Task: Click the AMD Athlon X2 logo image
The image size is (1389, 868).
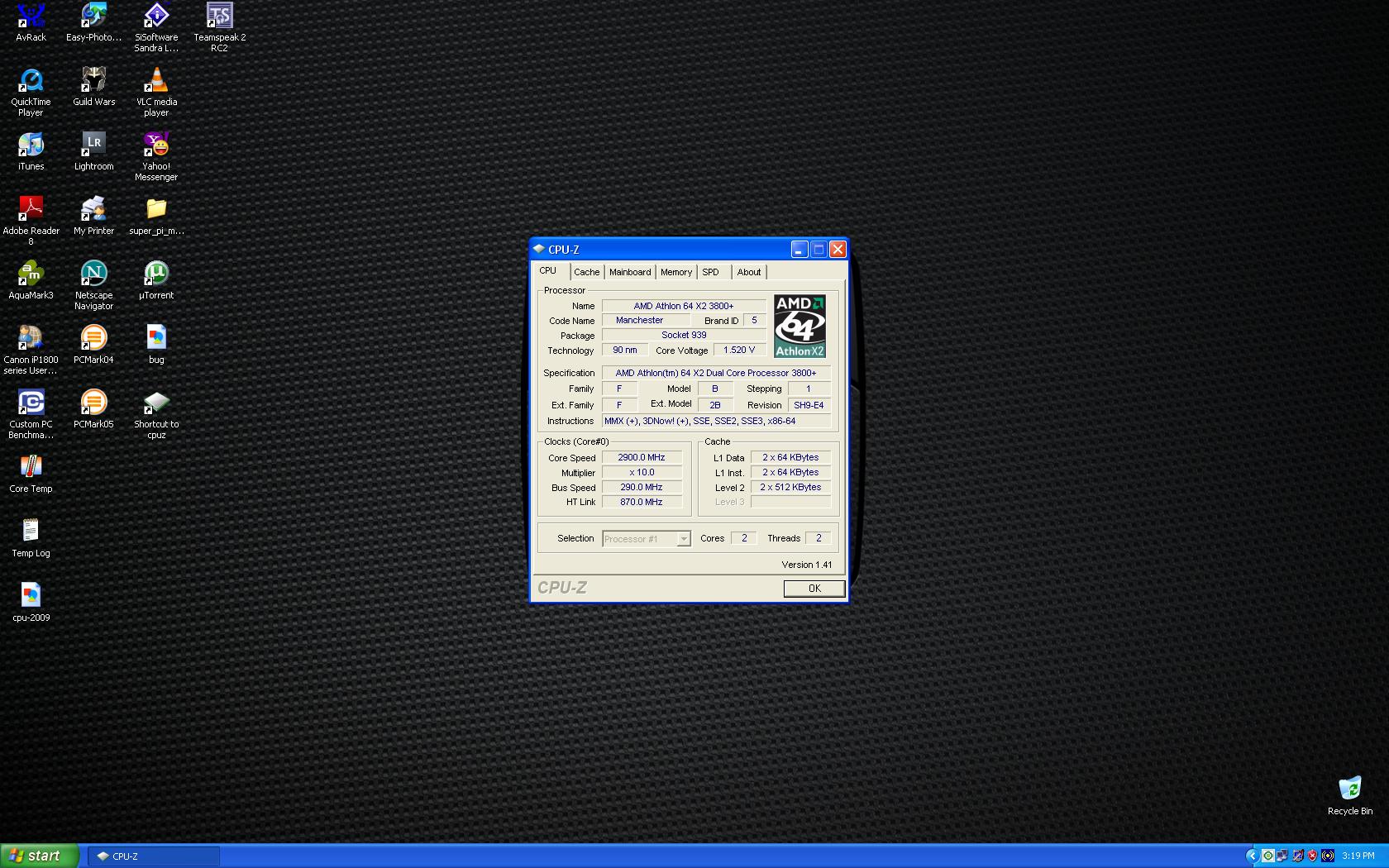Action: pyautogui.click(x=800, y=327)
